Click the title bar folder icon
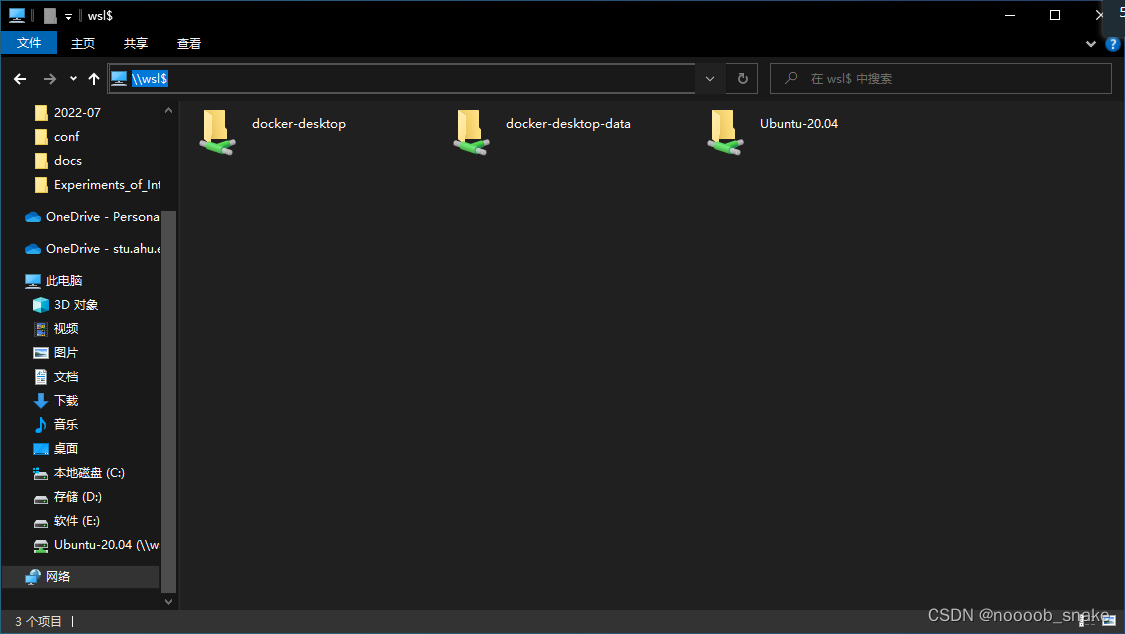 click(x=50, y=15)
